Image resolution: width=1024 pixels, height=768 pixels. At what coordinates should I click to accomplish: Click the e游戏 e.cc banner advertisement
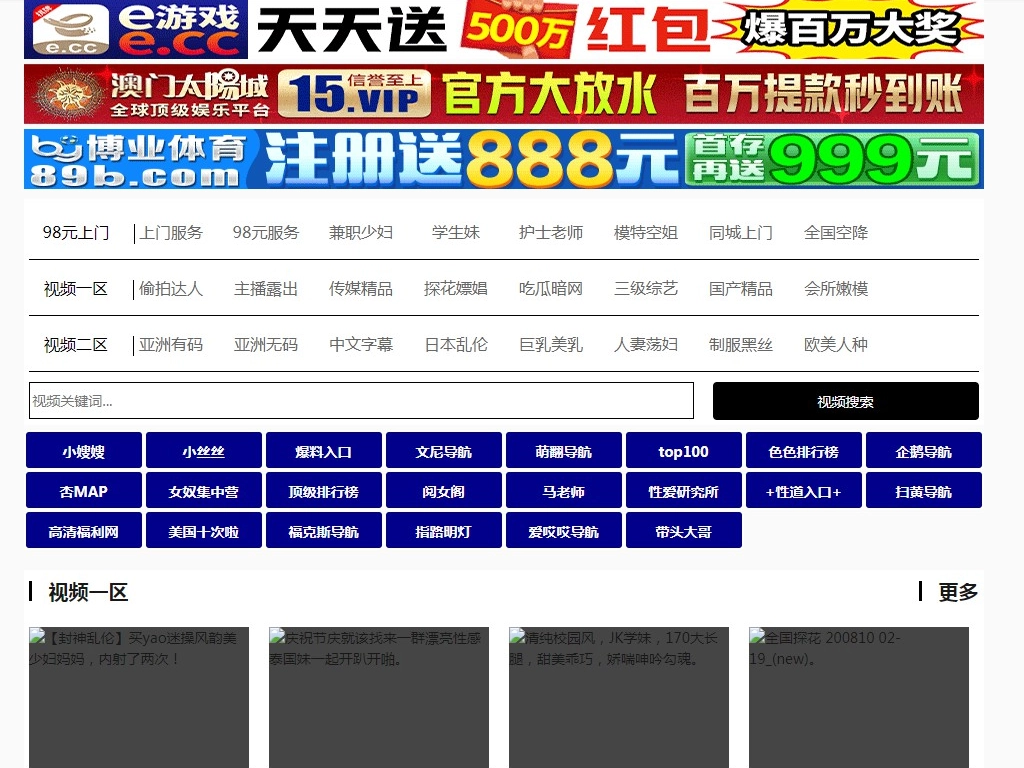coord(503,30)
